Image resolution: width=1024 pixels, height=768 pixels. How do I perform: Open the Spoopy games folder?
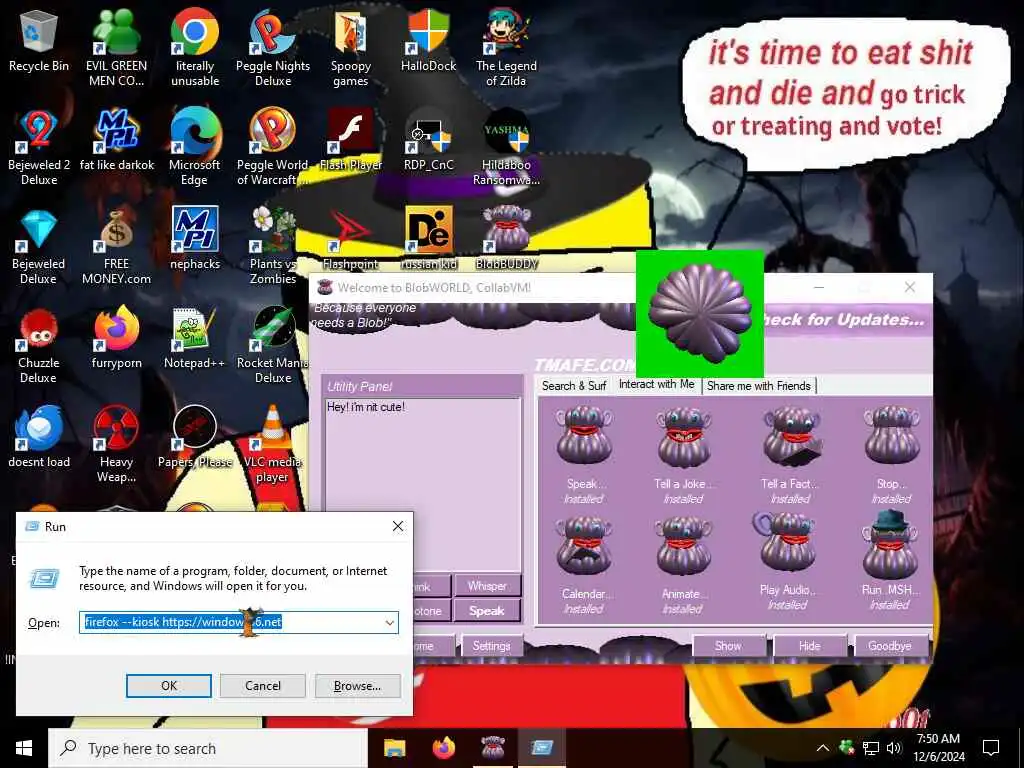tap(351, 48)
